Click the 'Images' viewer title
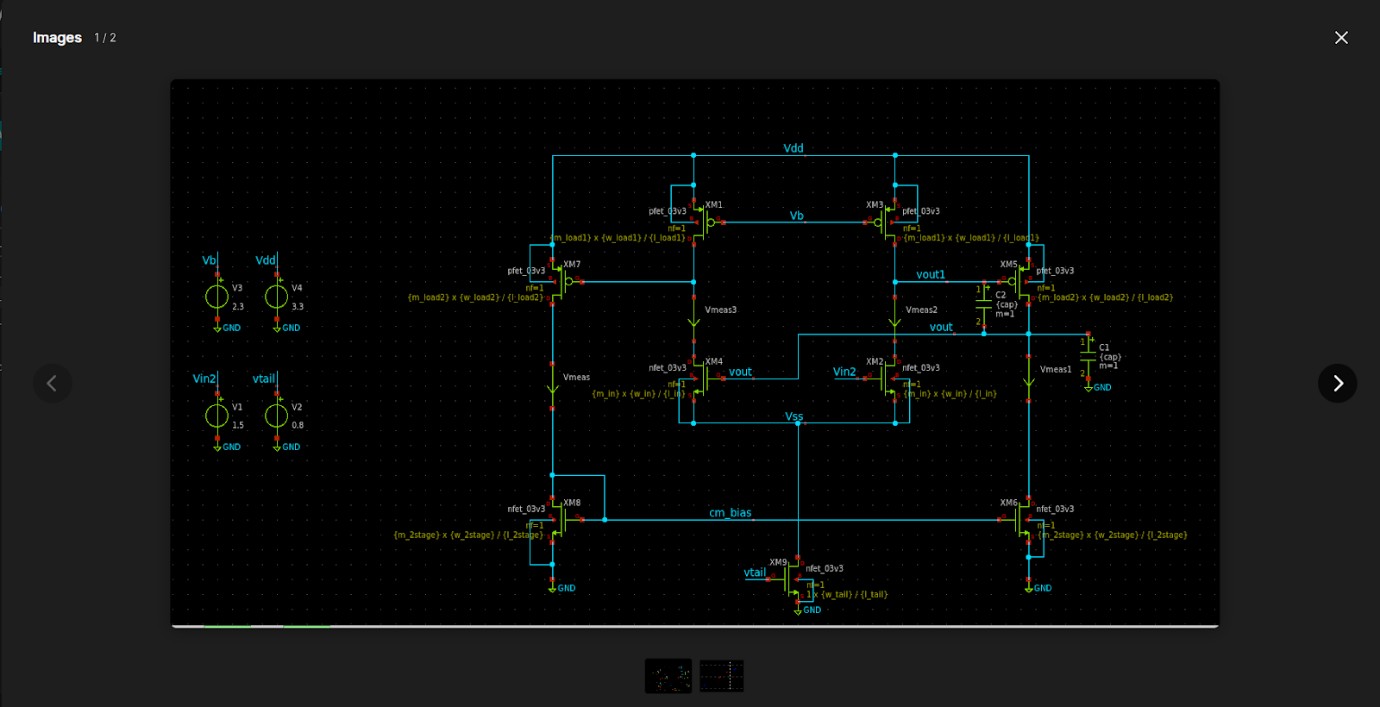The width and height of the screenshot is (1380, 707). point(57,38)
